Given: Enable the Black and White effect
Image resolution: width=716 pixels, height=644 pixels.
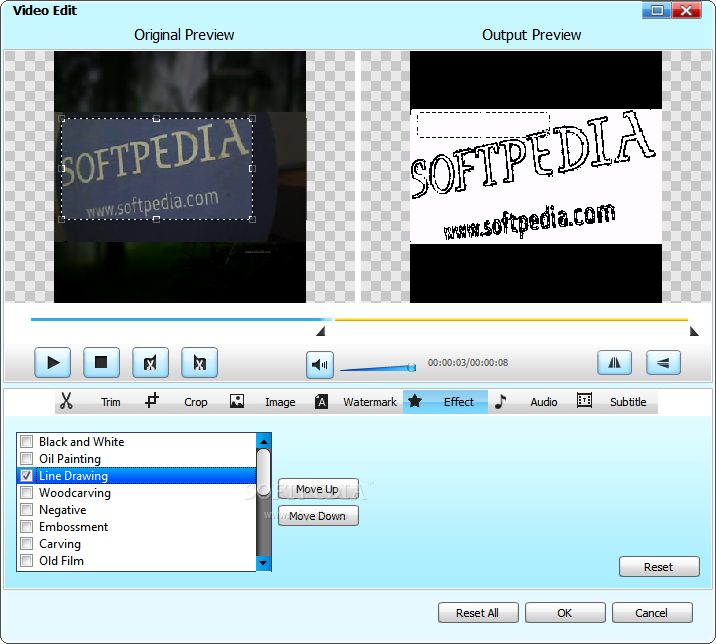Looking at the screenshot, I should (x=27, y=442).
